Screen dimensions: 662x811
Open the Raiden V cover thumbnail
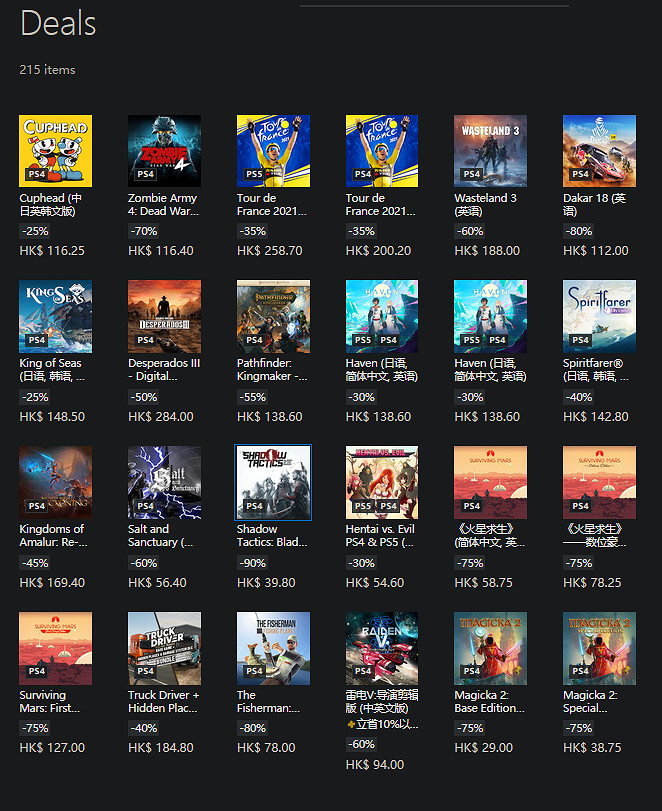tap(381, 648)
